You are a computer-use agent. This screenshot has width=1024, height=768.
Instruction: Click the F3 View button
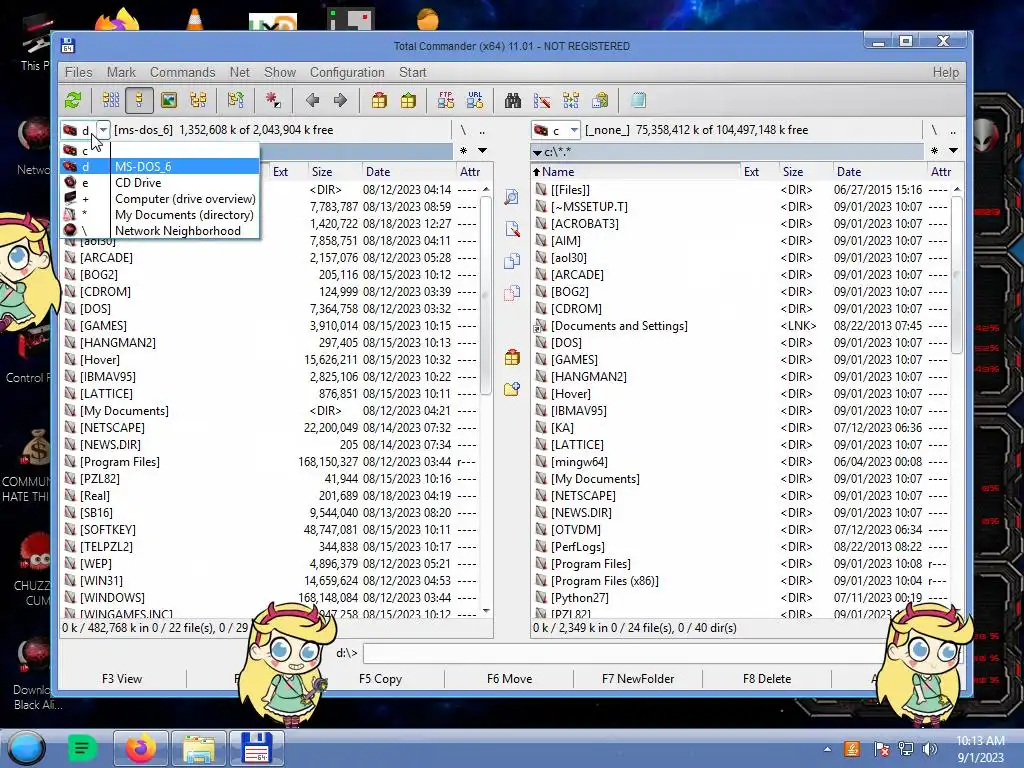(122, 679)
